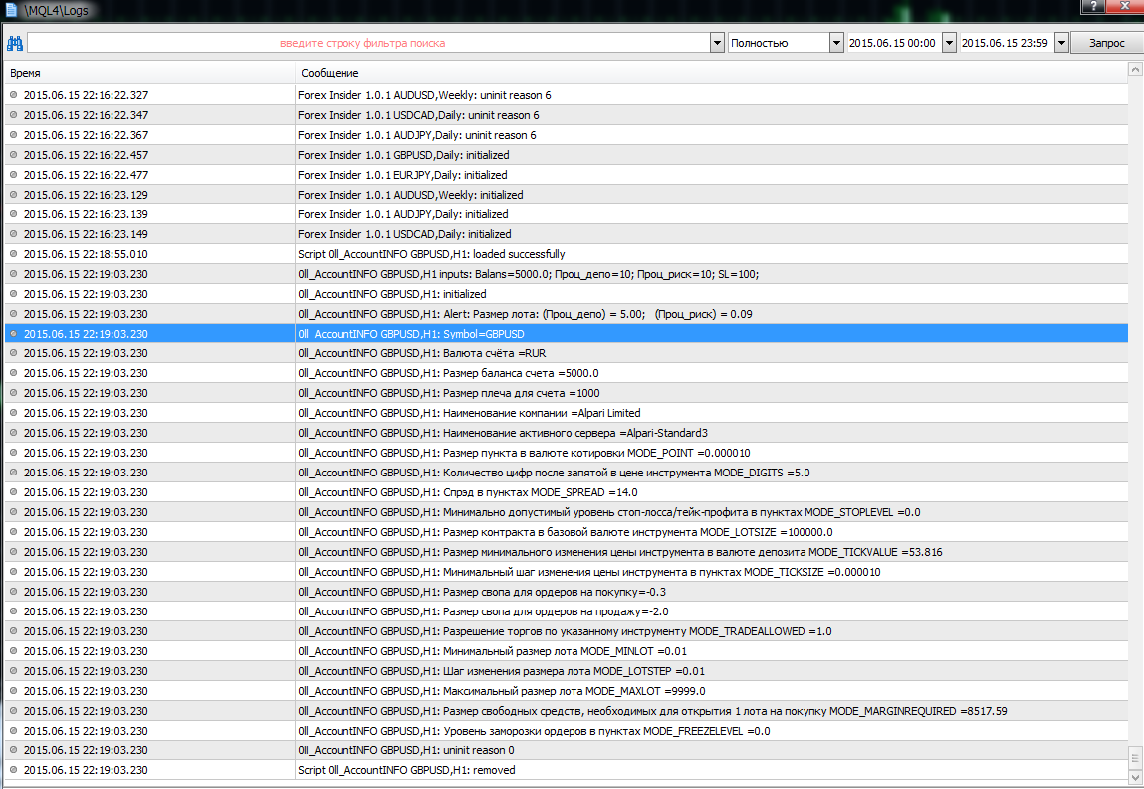Open the Полностью mode dropdown
1144x789 pixels.
click(836, 43)
